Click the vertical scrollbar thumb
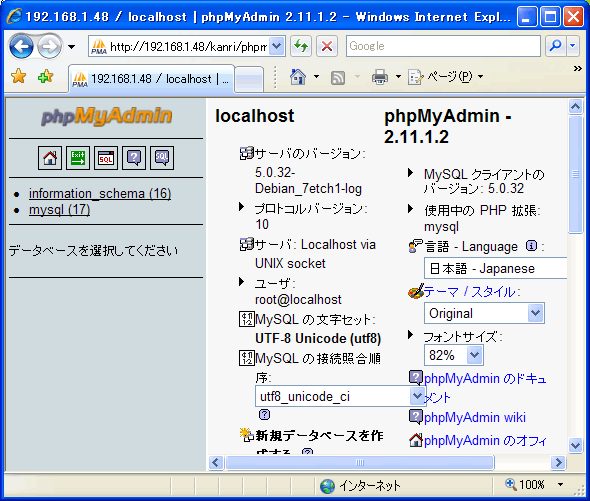 pos(575,175)
